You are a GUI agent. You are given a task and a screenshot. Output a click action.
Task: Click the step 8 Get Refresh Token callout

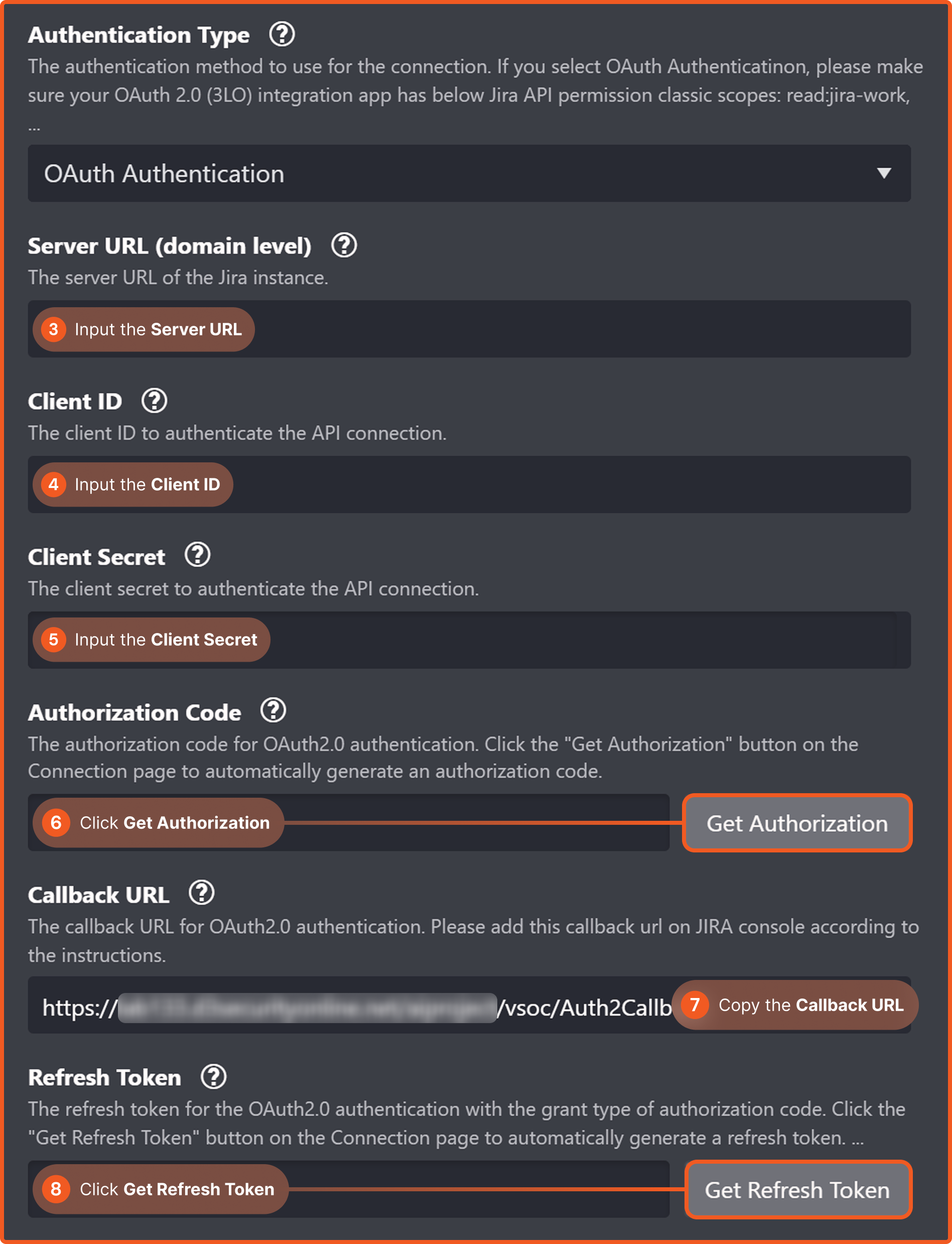click(x=161, y=1189)
